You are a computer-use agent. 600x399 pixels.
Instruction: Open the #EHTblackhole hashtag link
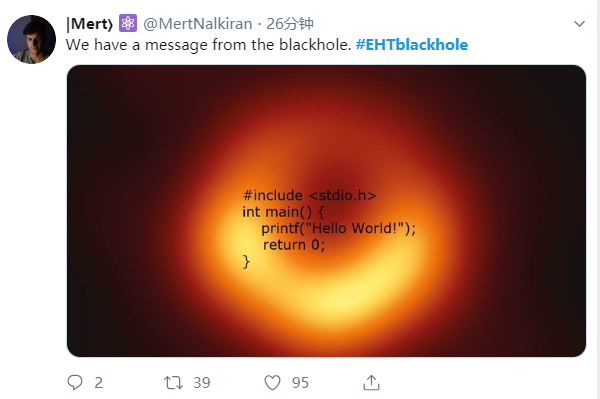tap(412, 45)
